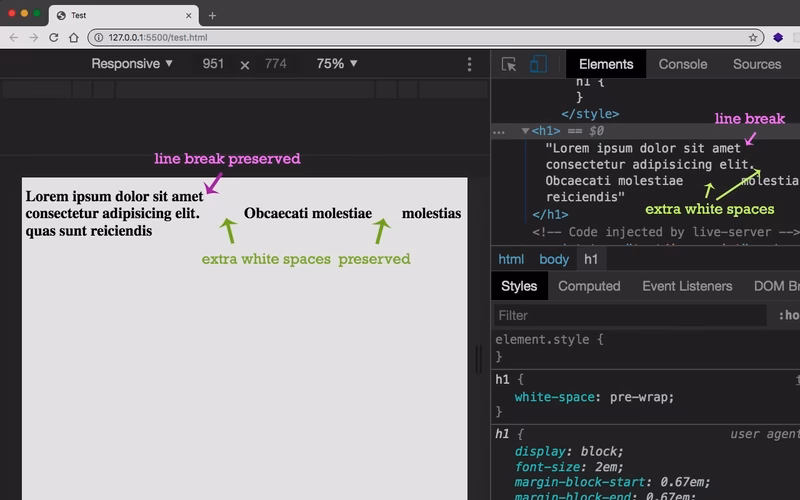Focus the Styles Filter input field
800x500 pixels.
coord(630,315)
